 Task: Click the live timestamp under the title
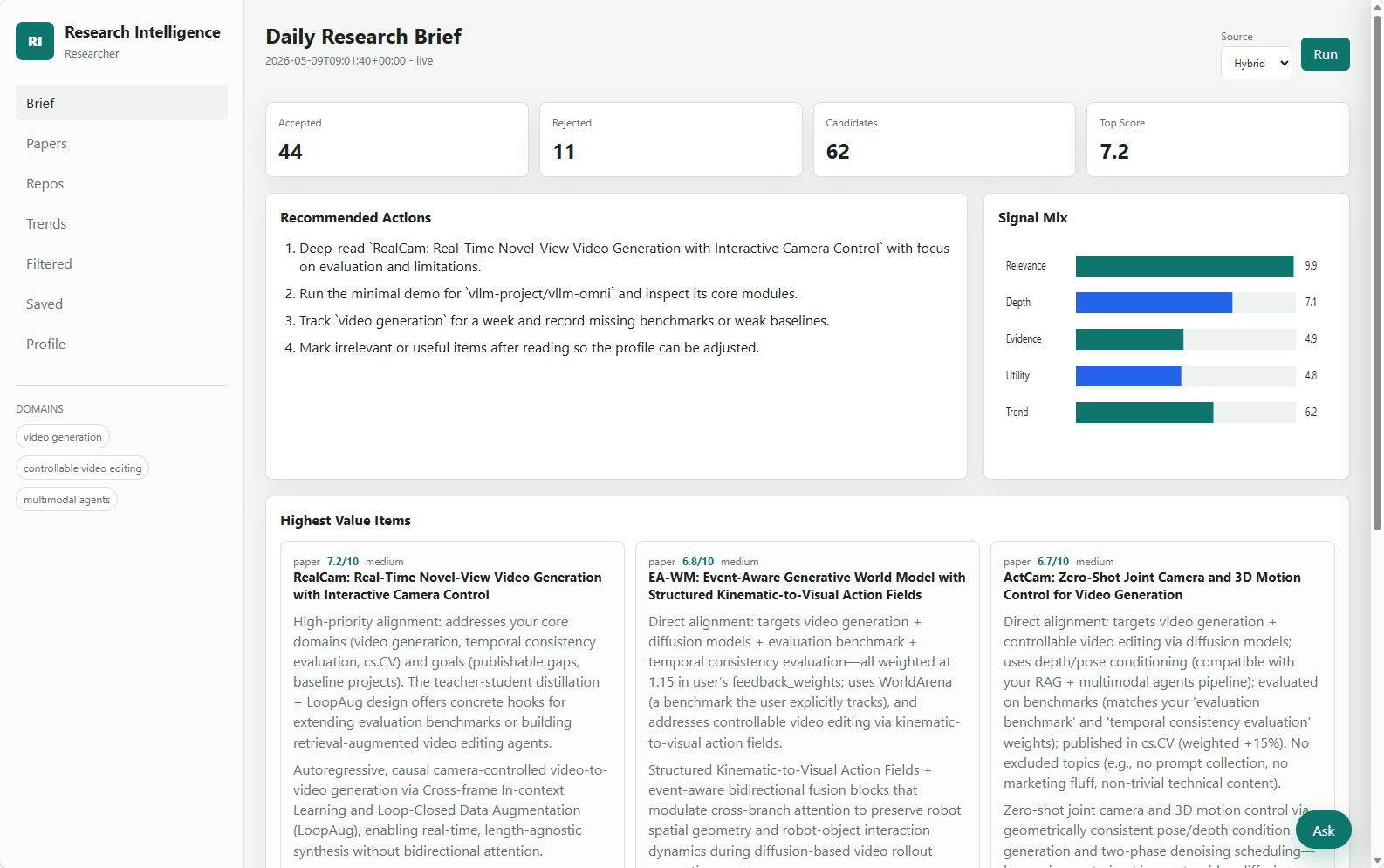349,61
